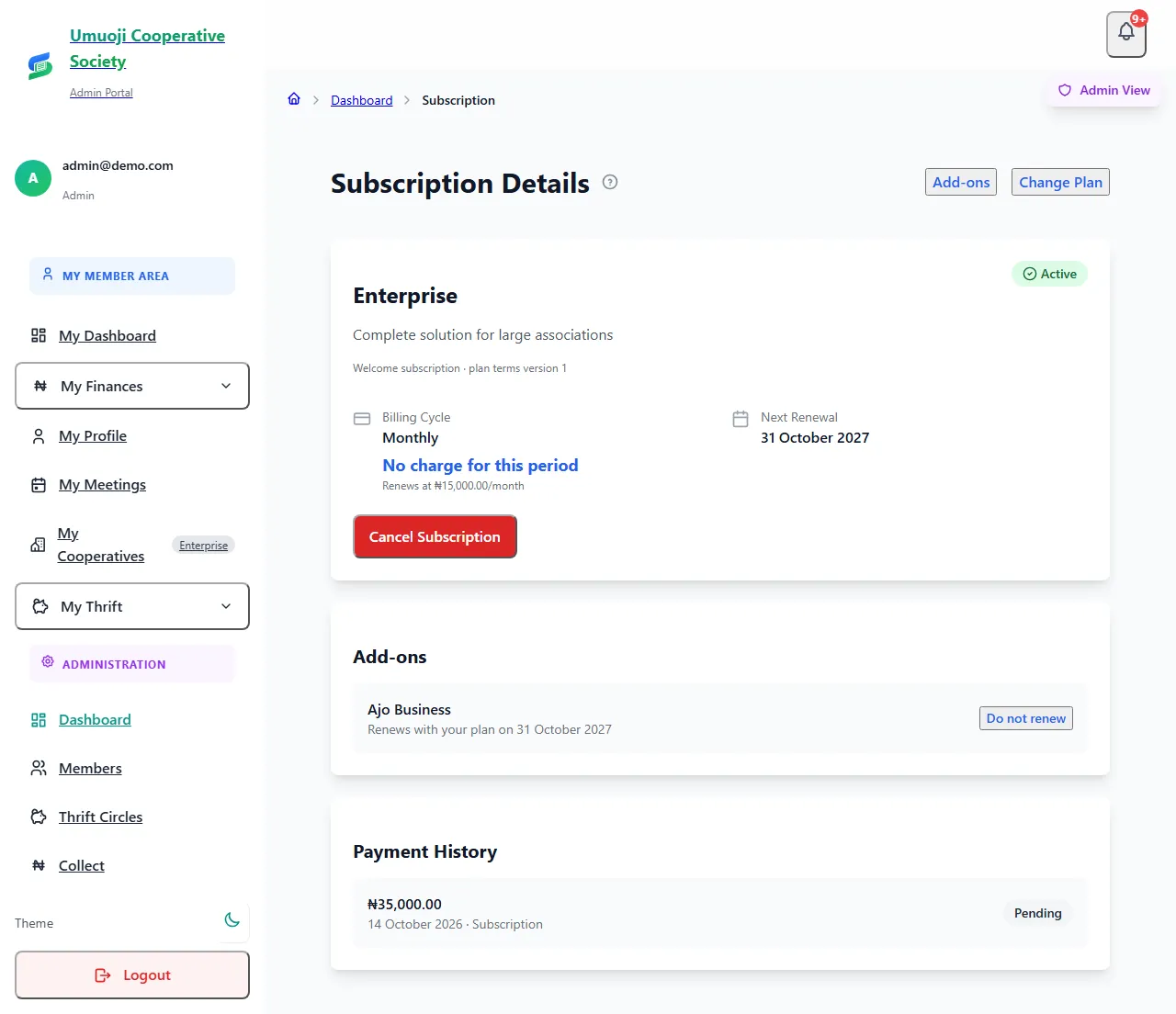Click '14 October 2026 · Subscription' text
The width and height of the screenshot is (1176, 1014).
click(455, 925)
